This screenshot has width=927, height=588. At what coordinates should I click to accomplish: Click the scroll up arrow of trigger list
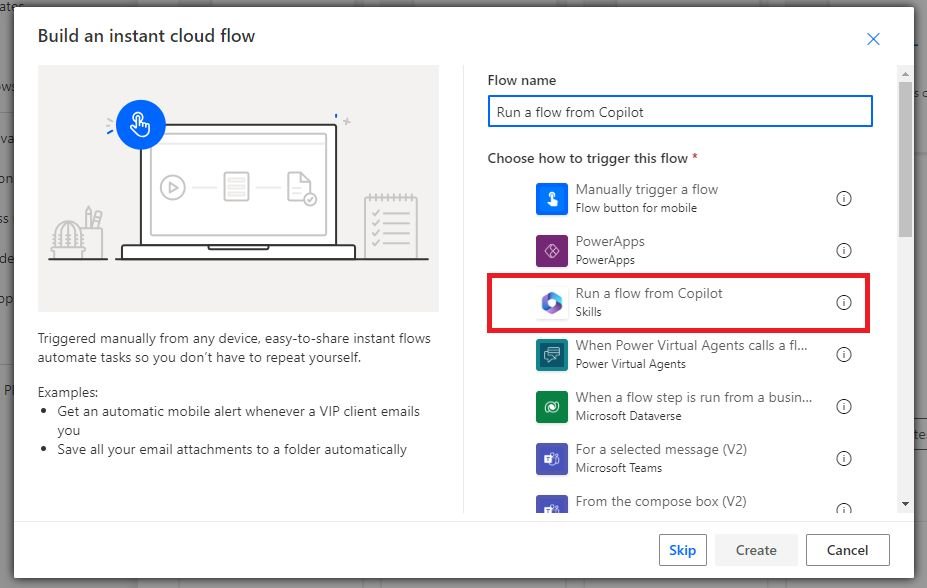[905, 74]
